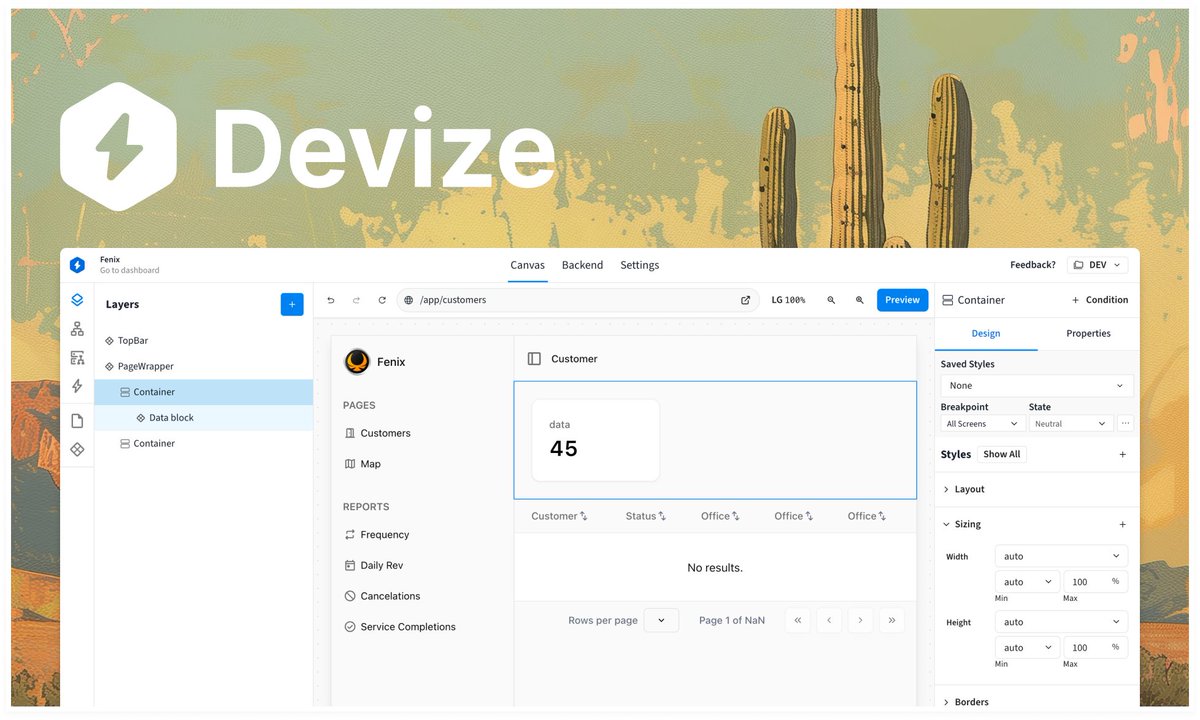The width and height of the screenshot is (1200, 720).
Task: Click the Width Max 100 input
Action: click(1096, 582)
